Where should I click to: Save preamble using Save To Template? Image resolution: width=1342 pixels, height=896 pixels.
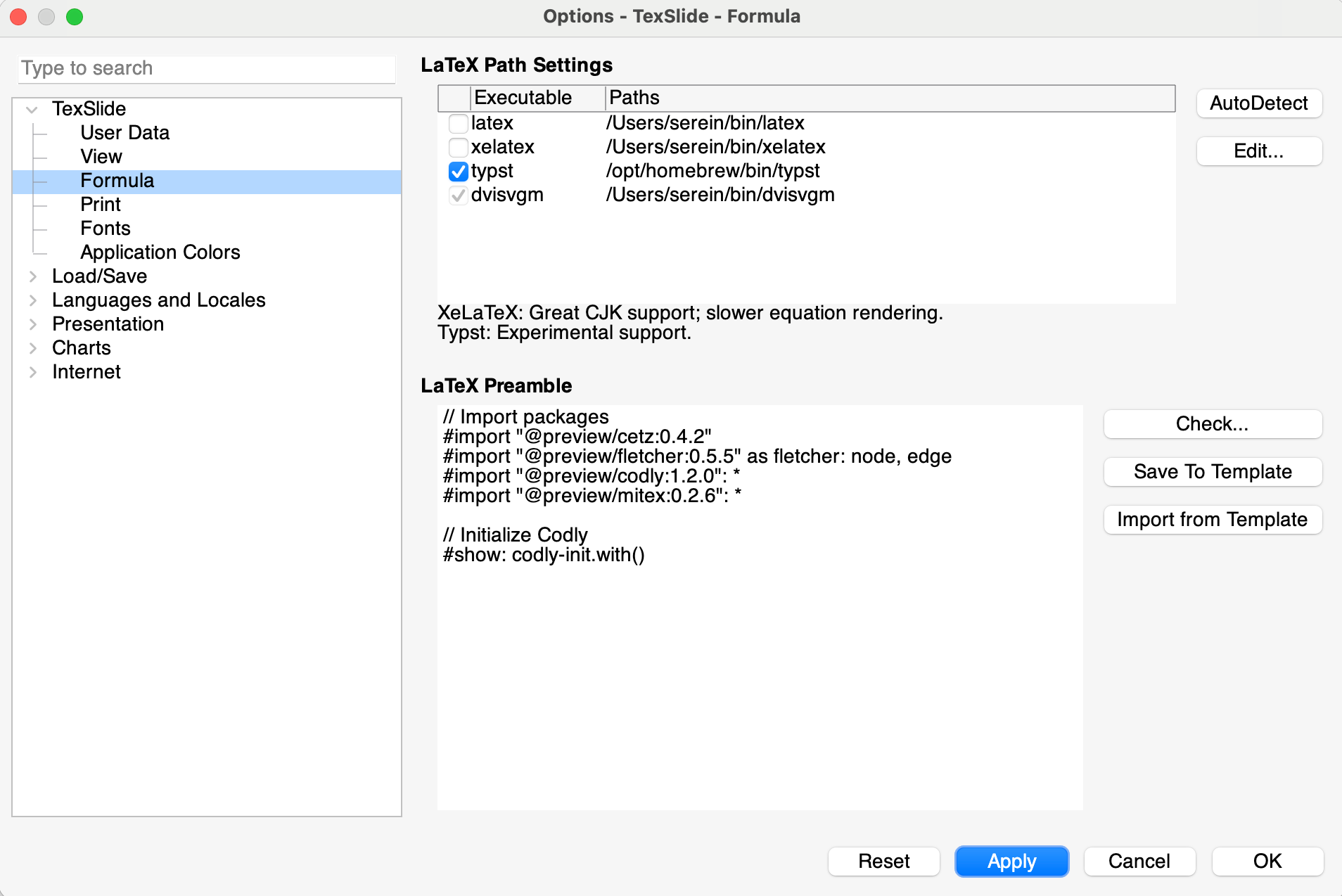(x=1212, y=472)
